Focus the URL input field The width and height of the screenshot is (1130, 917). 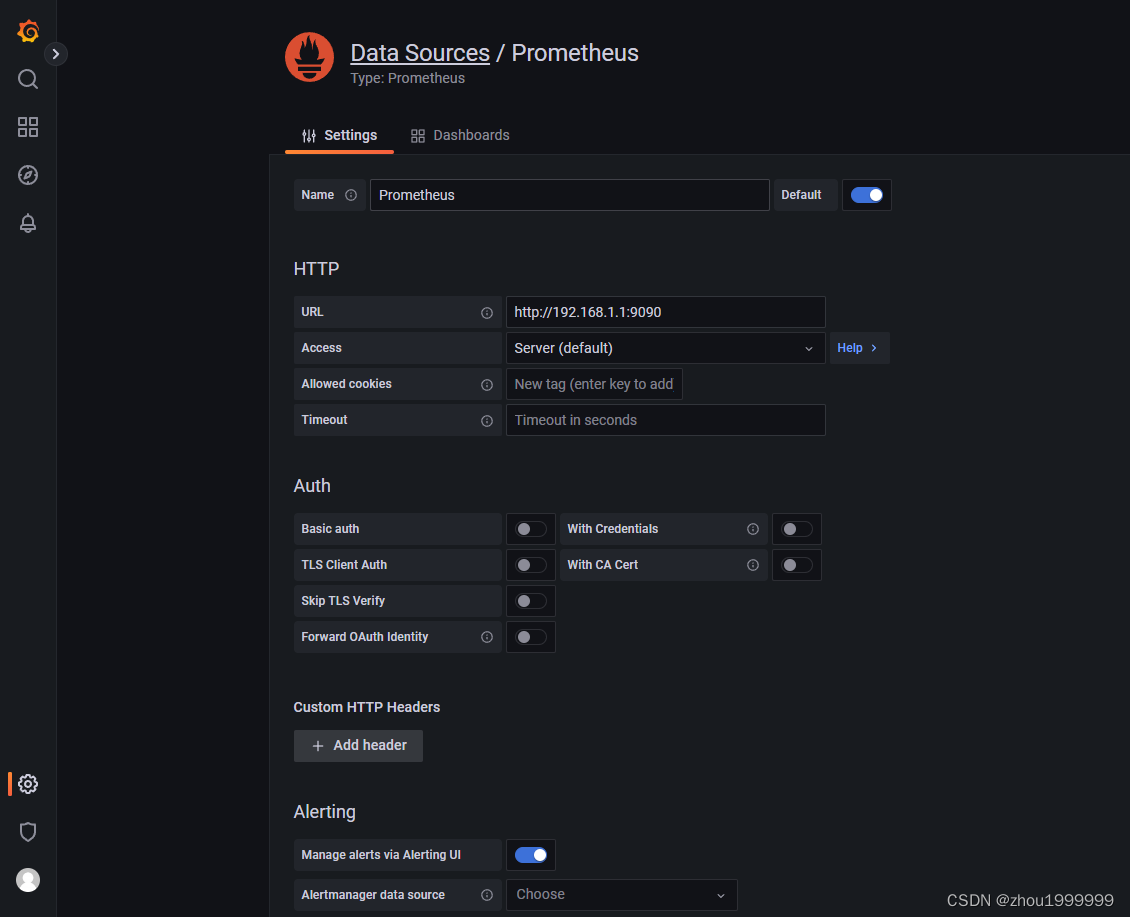click(665, 312)
